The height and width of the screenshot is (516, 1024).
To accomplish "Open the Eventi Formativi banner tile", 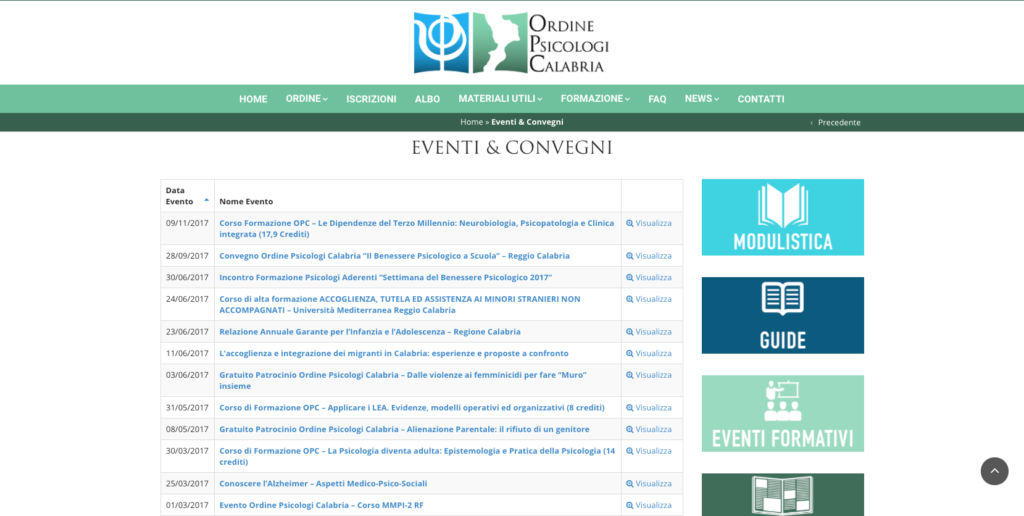I will tap(782, 413).
